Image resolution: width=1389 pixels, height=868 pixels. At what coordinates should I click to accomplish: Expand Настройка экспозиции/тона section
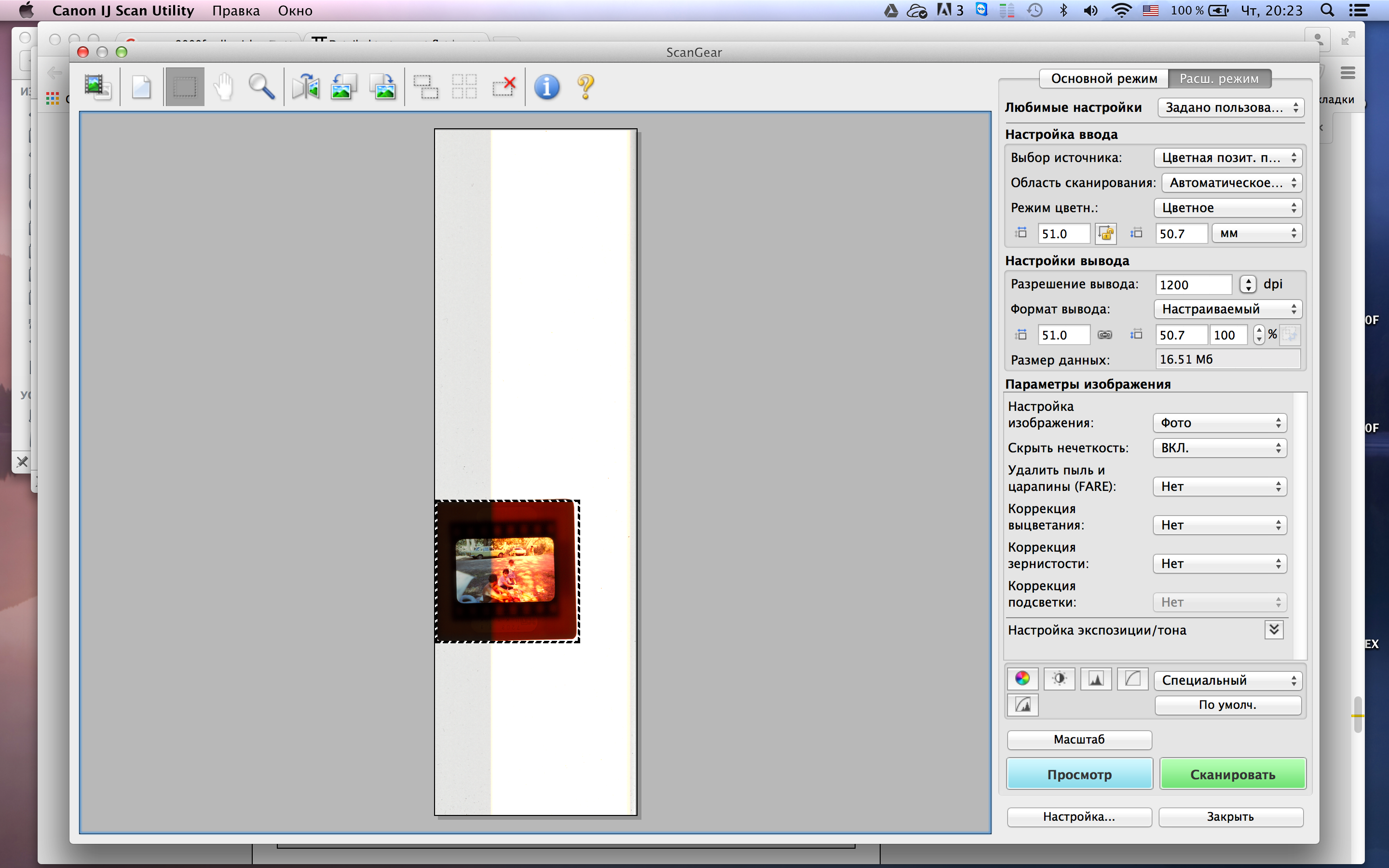(1273, 630)
